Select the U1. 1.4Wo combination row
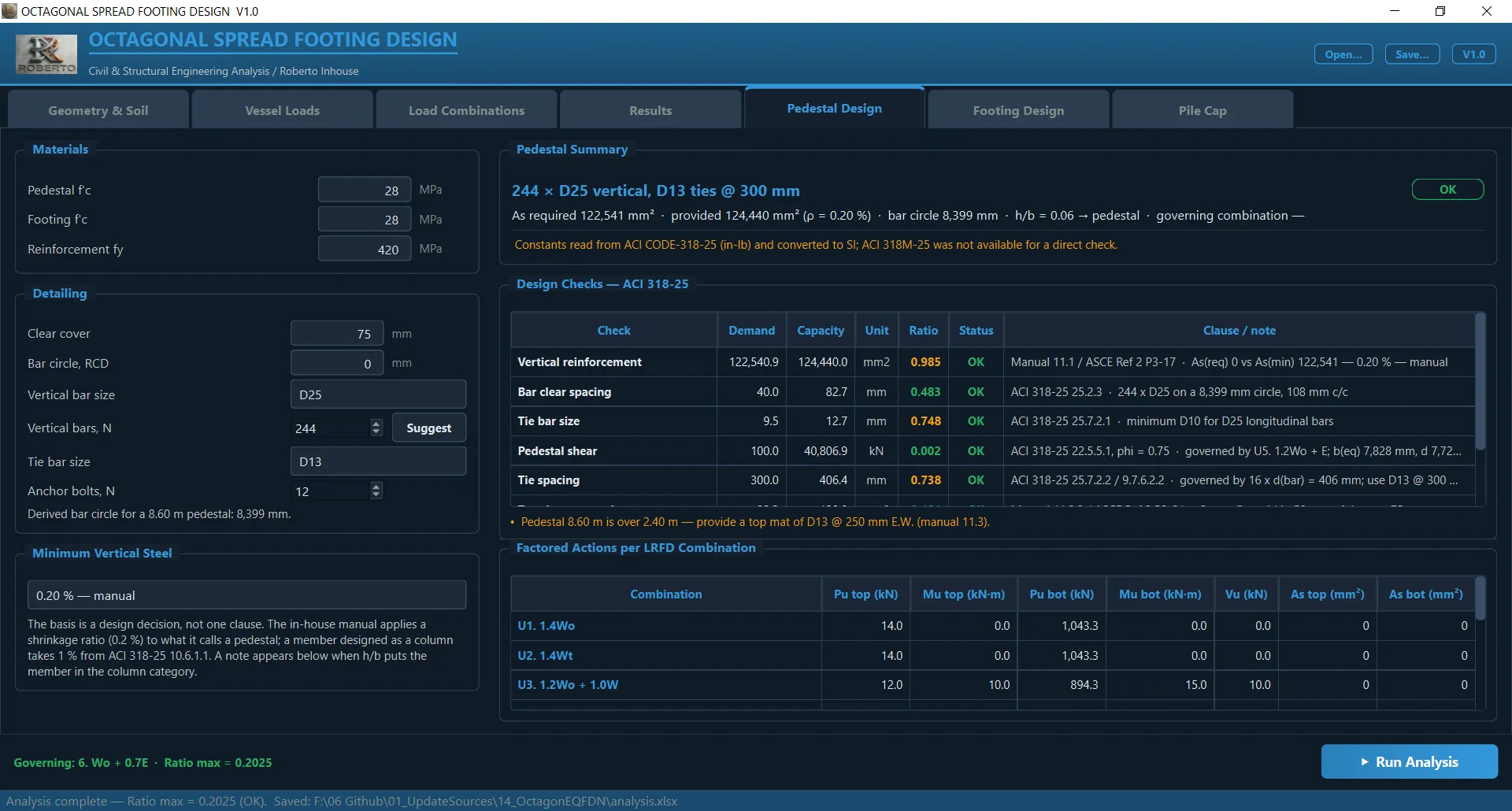1512x811 pixels. pos(993,626)
